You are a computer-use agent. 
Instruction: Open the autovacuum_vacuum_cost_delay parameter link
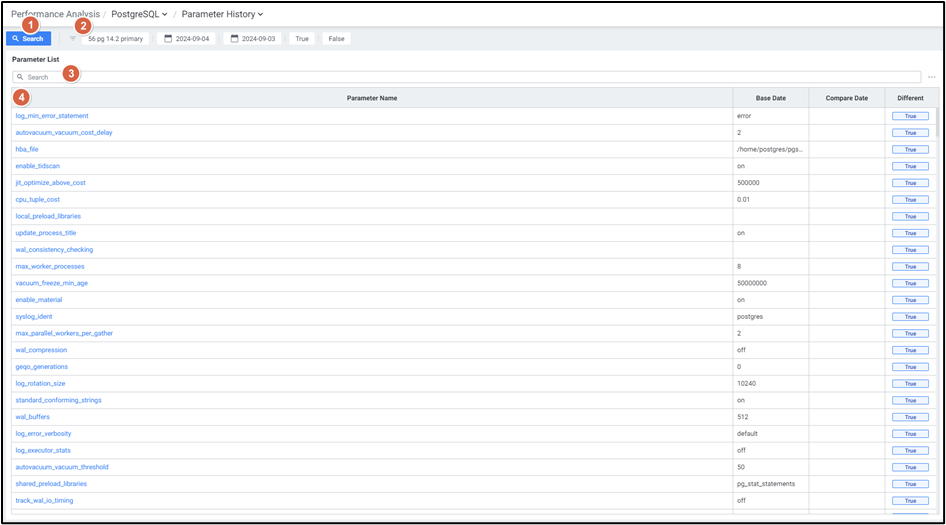[x=64, y=132]
